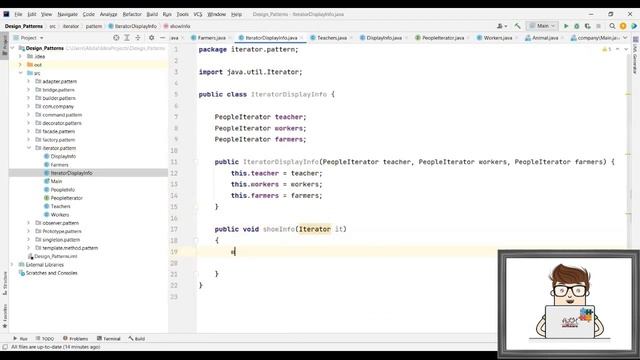Open the Project view selector dropdown
The width and height of the screenshot is (640, 360).
coord(28,38)
